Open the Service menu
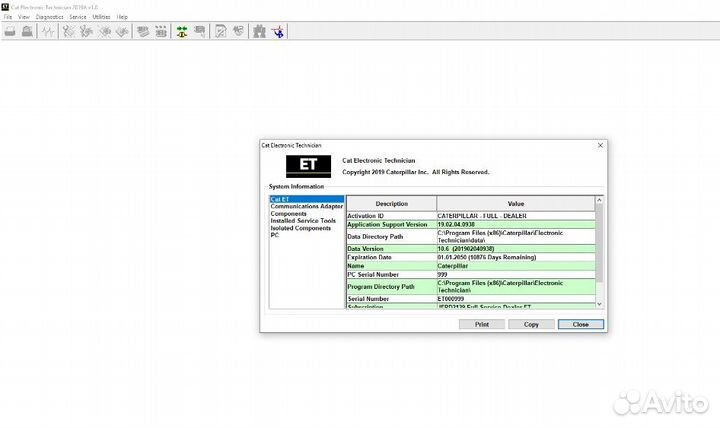Viewport: 720px width, 428px height. pos(77,17)
